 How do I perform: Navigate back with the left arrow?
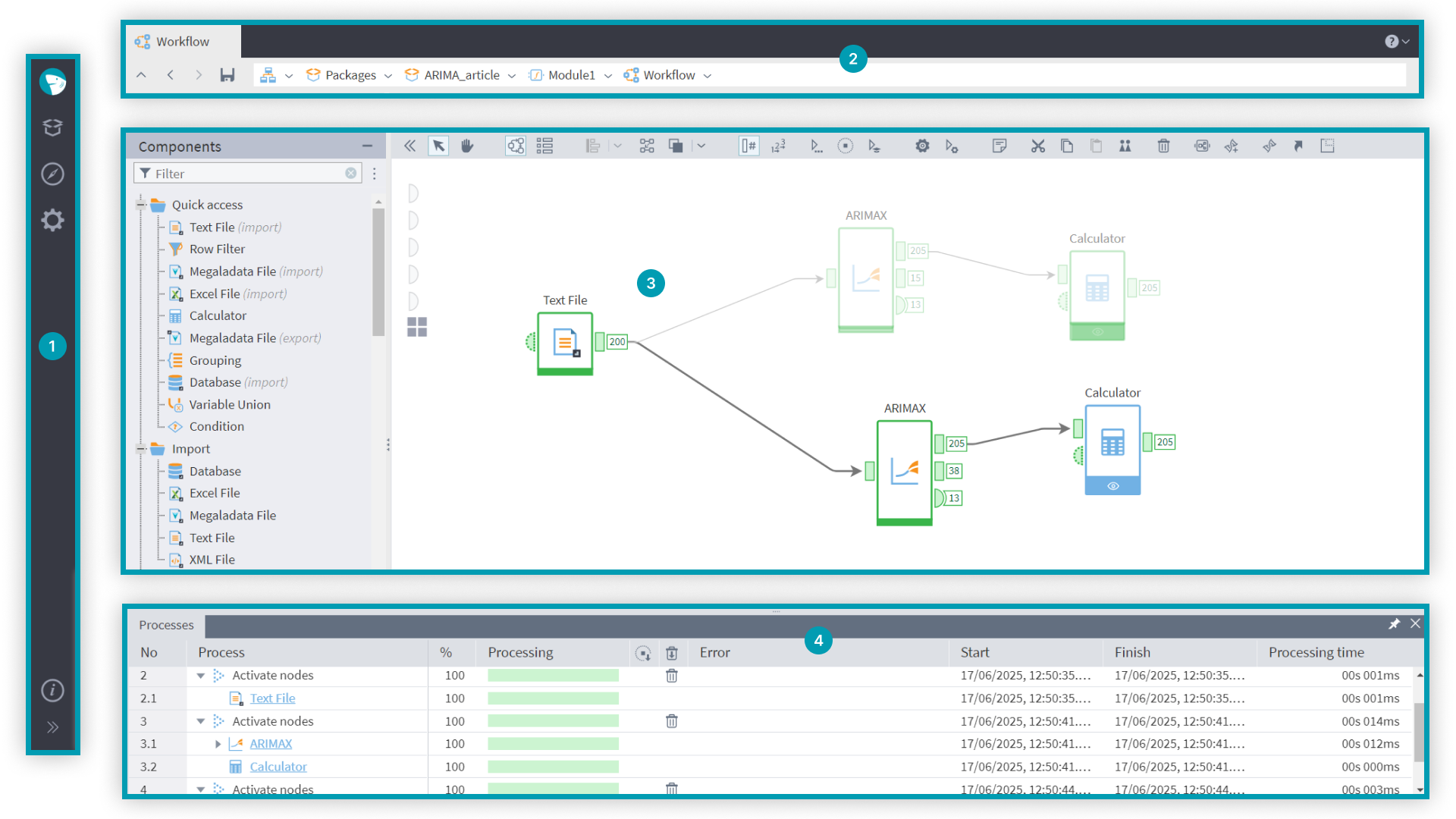coord(171,75)
